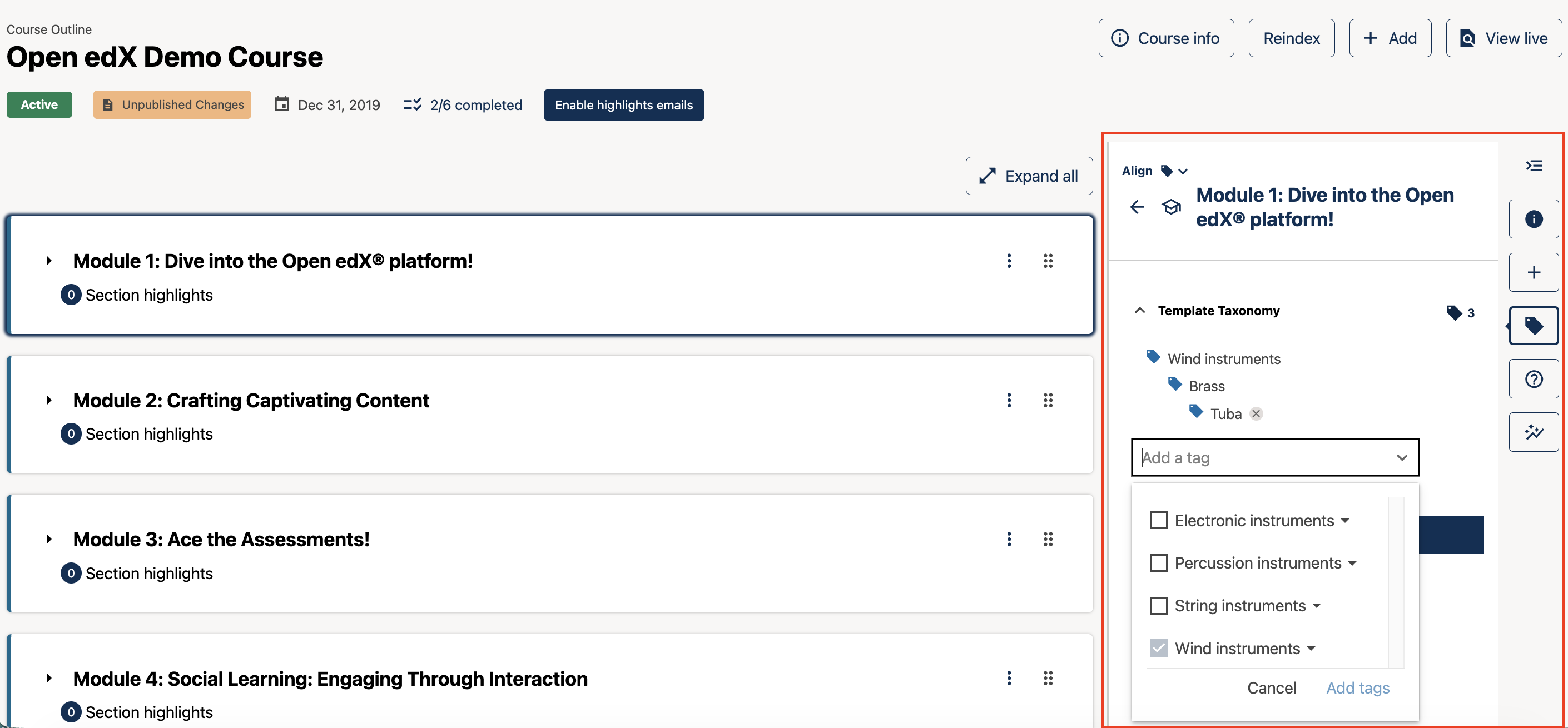Screen dimensions: 1568x728
Task: Click the Active status badge
Action: [x=39, y=104]
